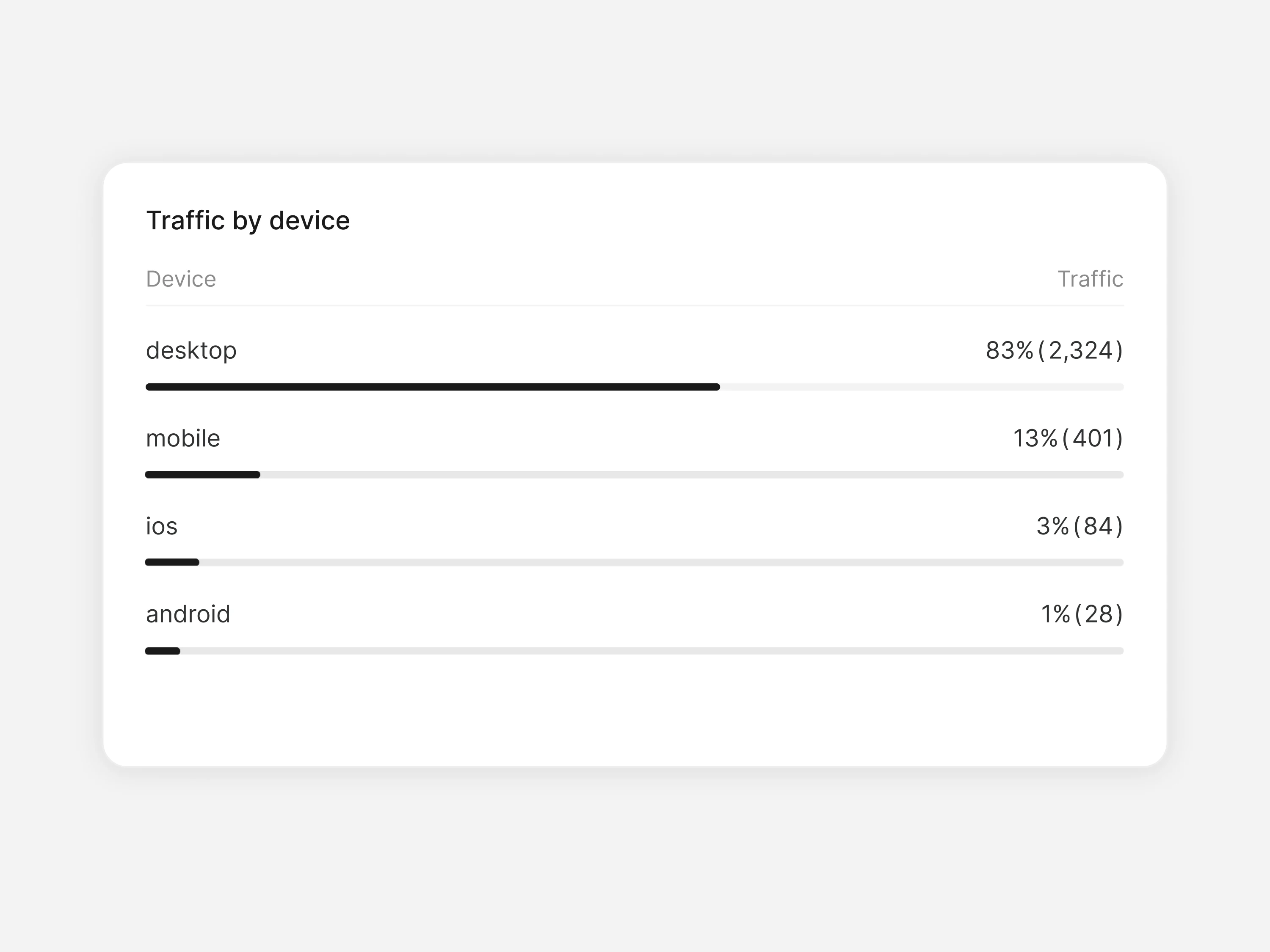Click the 83% percentage for desktop
This screenshot has width=1270, height=952.
[x=1009, y=351]
